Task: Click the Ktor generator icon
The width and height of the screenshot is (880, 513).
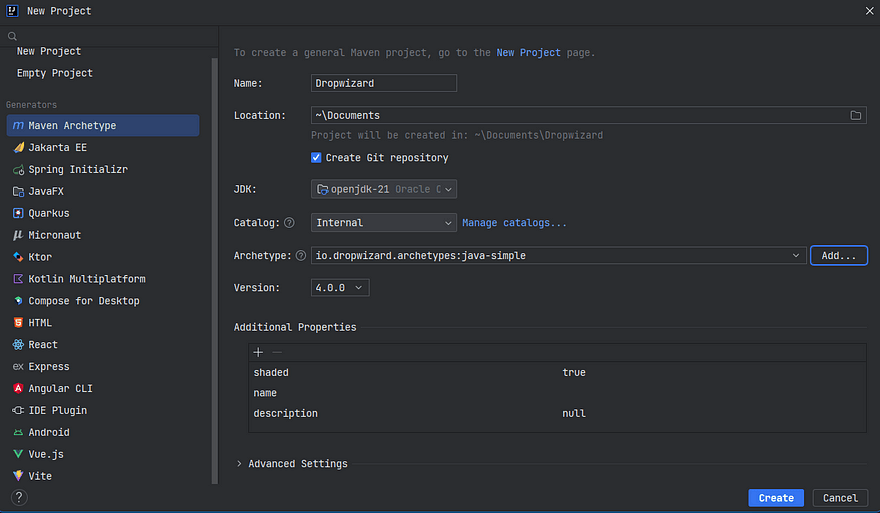Action: (x=18, y=257)
